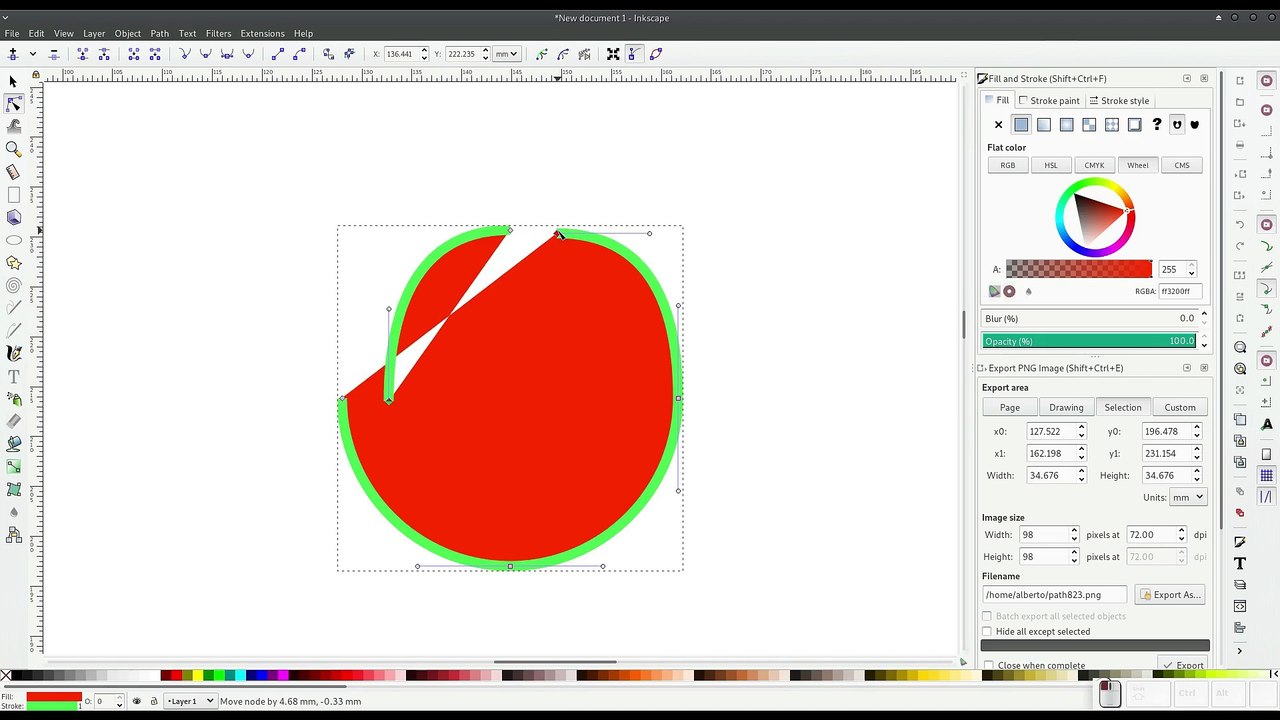Select the 3D Box tool

click(13, 217)
